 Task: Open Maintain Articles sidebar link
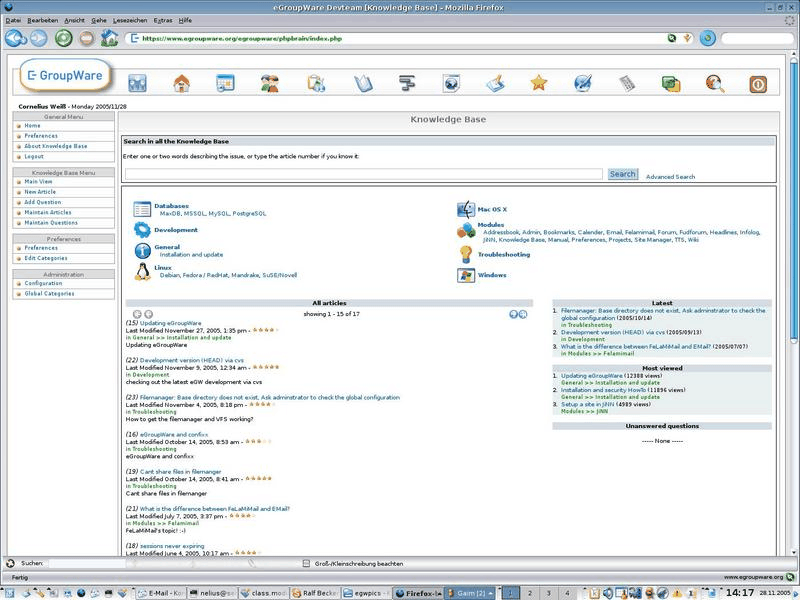(x=48, y=212)
